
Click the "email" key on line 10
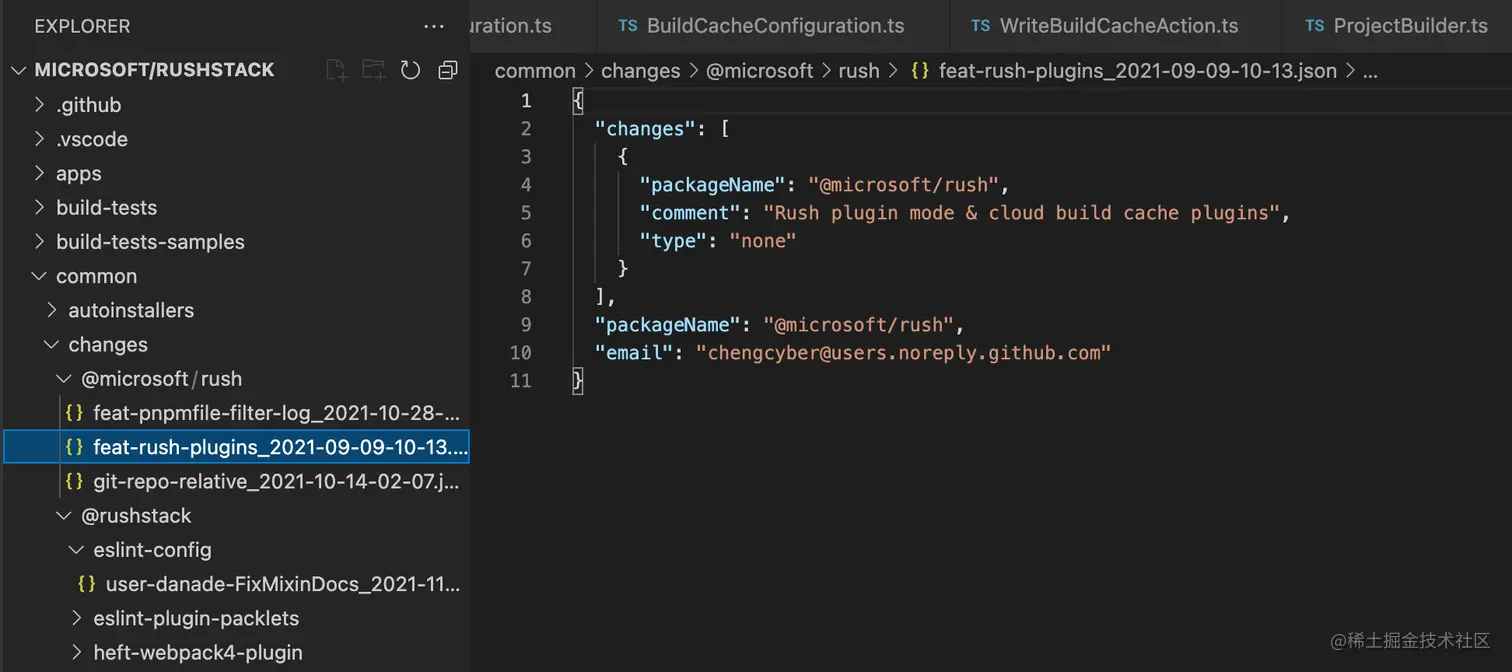pyautogui.click(x=634, y=353)
